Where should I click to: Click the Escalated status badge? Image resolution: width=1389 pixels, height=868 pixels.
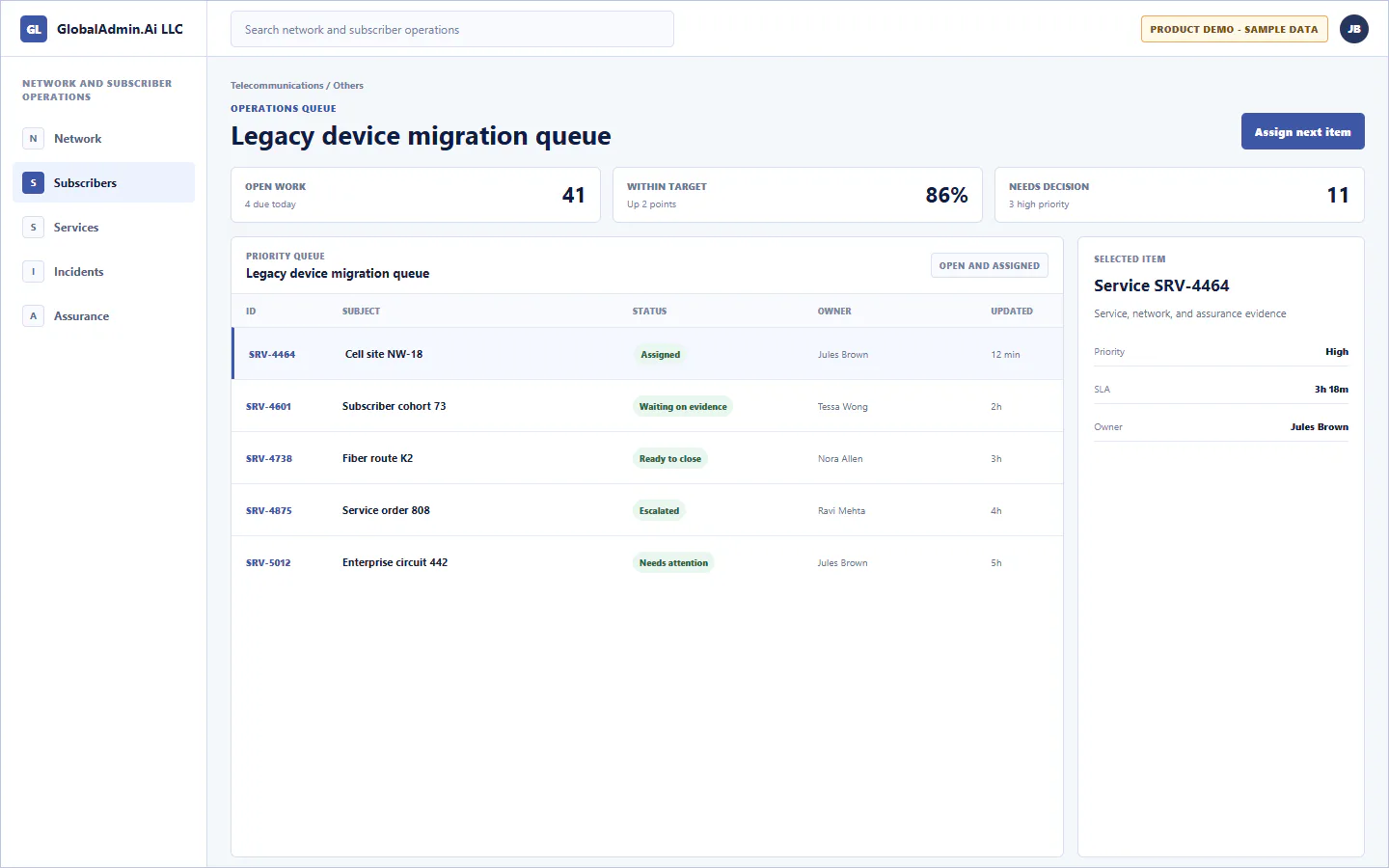[659, 511]
